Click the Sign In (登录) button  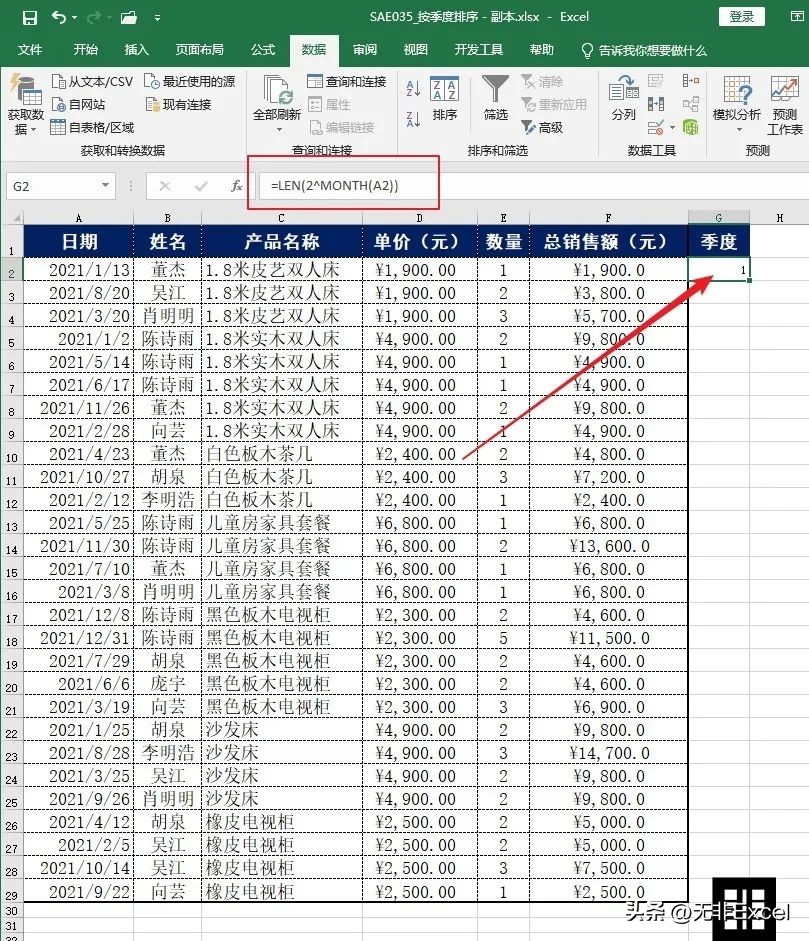(741, 16)
